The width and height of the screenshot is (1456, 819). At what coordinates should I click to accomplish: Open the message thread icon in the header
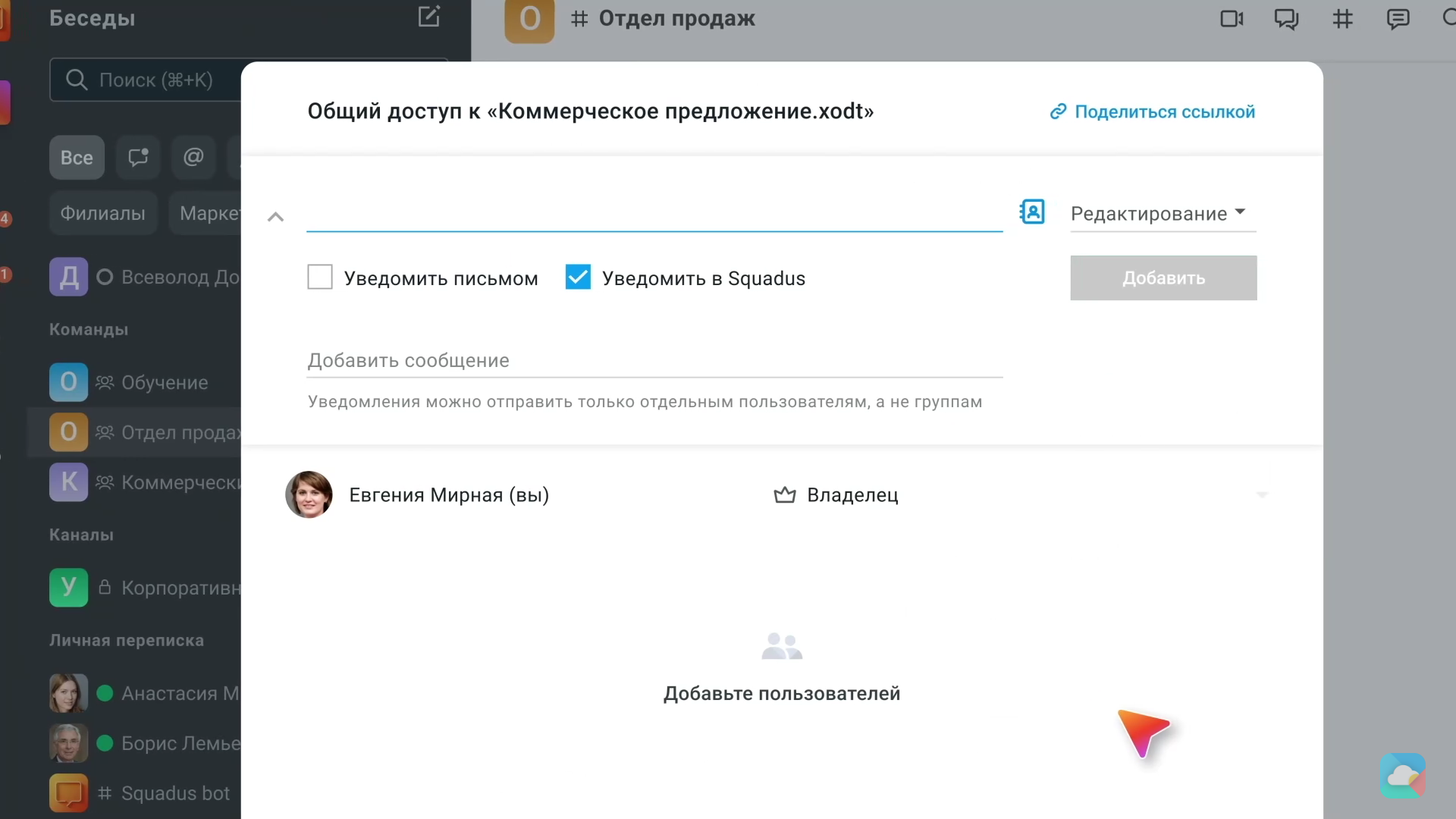coord(1398,18)
